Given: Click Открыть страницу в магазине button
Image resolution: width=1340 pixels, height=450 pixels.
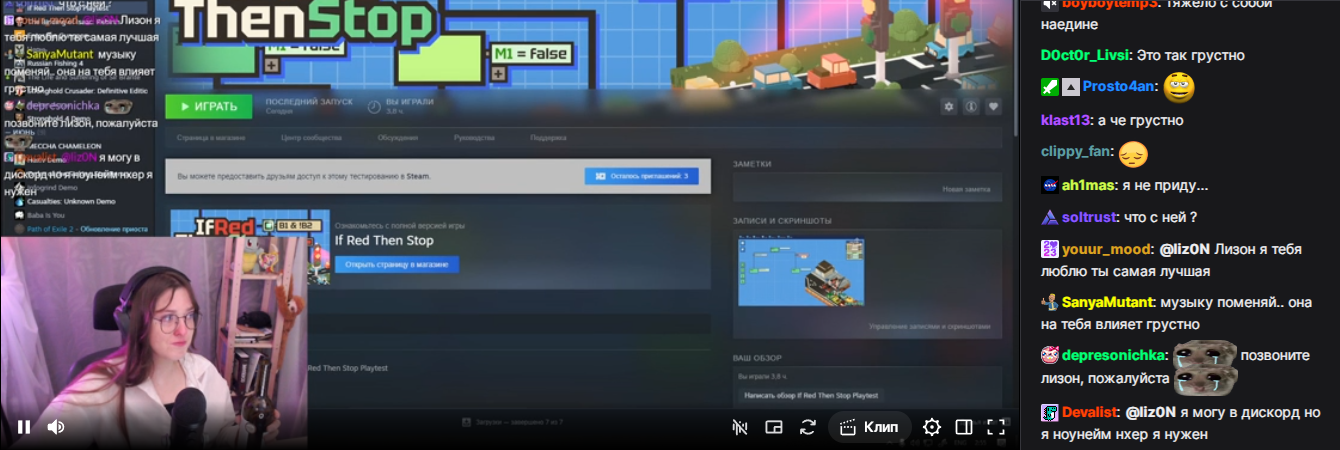Looking at the screenshot, I should (x=397, y=265).
